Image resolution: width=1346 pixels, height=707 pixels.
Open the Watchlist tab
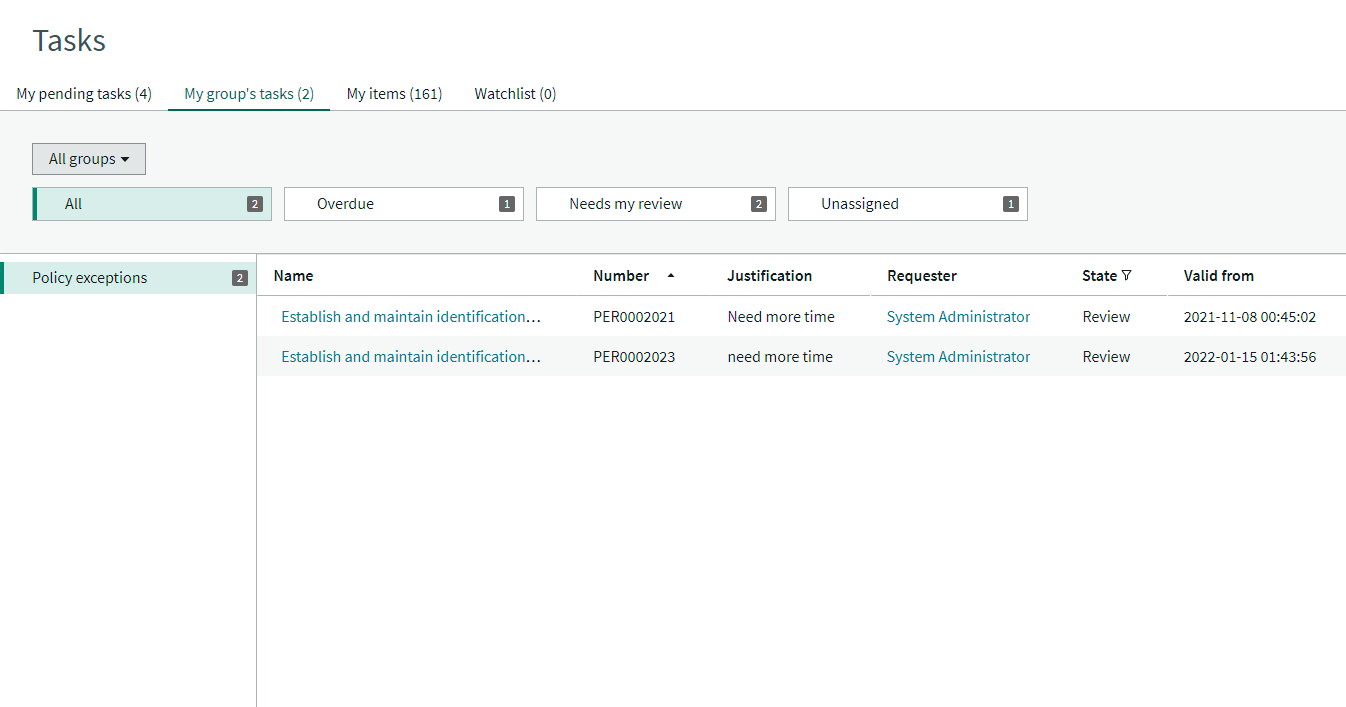(x=515, y=93)
